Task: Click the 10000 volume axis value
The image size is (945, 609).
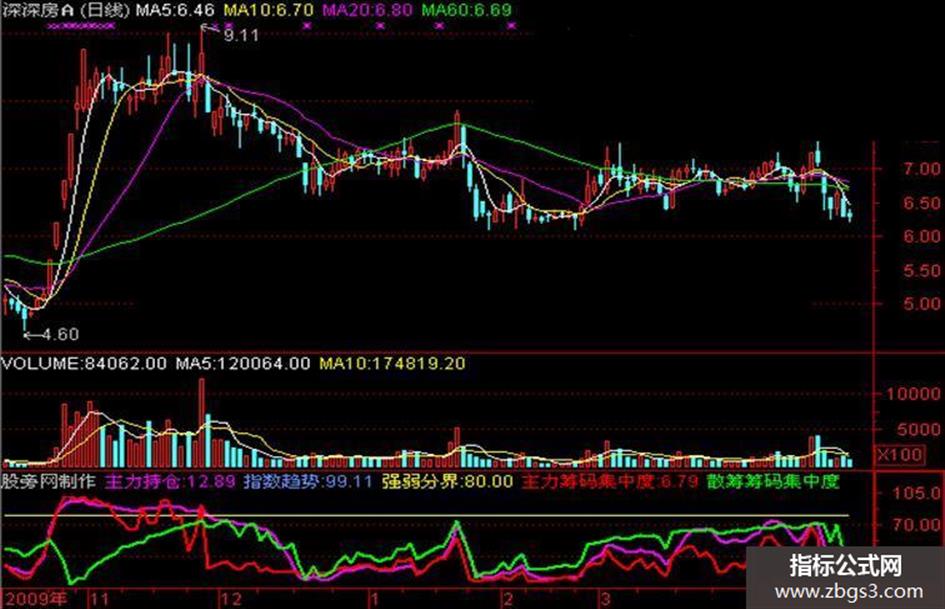Action: pos(913,394)
